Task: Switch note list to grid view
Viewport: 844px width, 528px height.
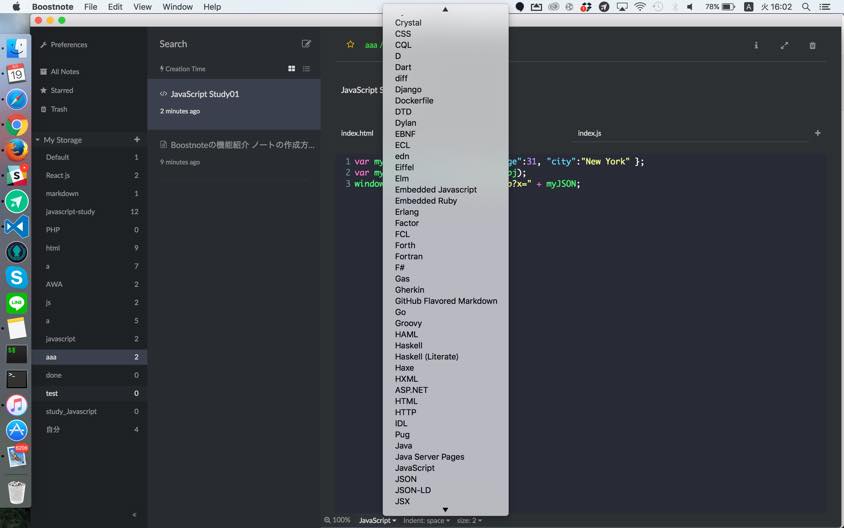Action: [x=291, y=68]
